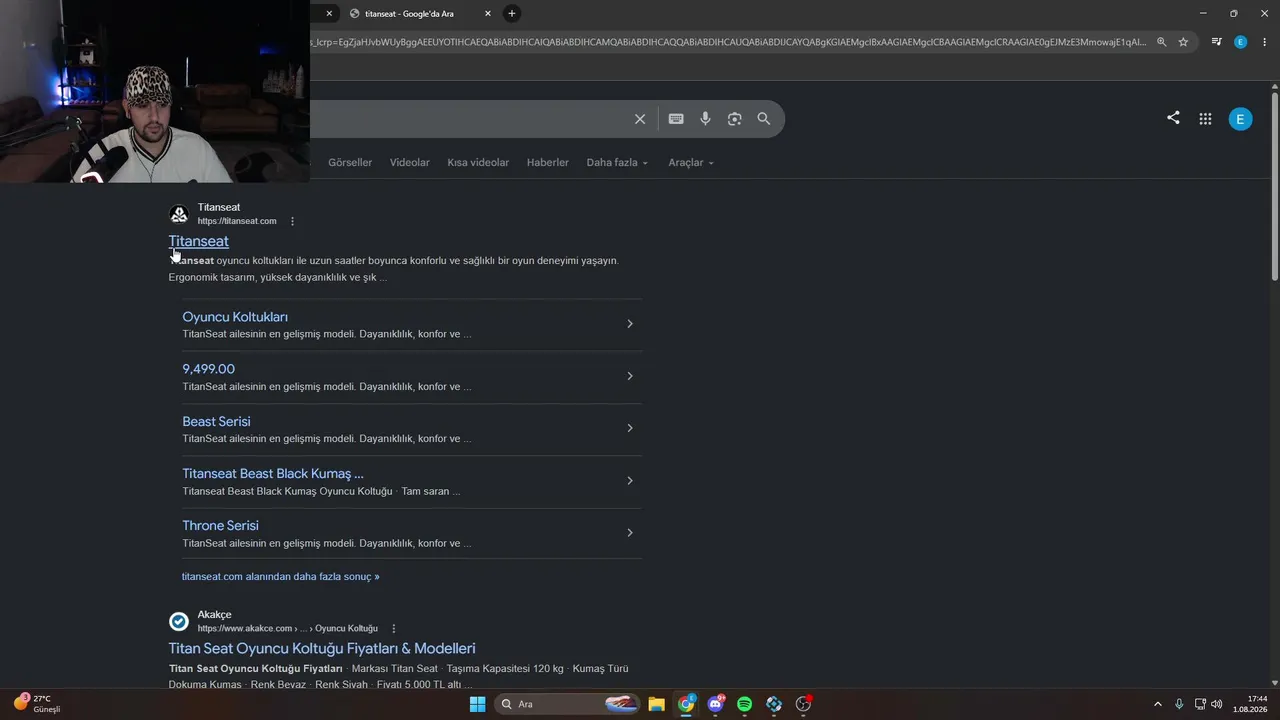Screen dimensions: 1280x720
Task: Open the Windows Start menu
Action: (477, 704)
